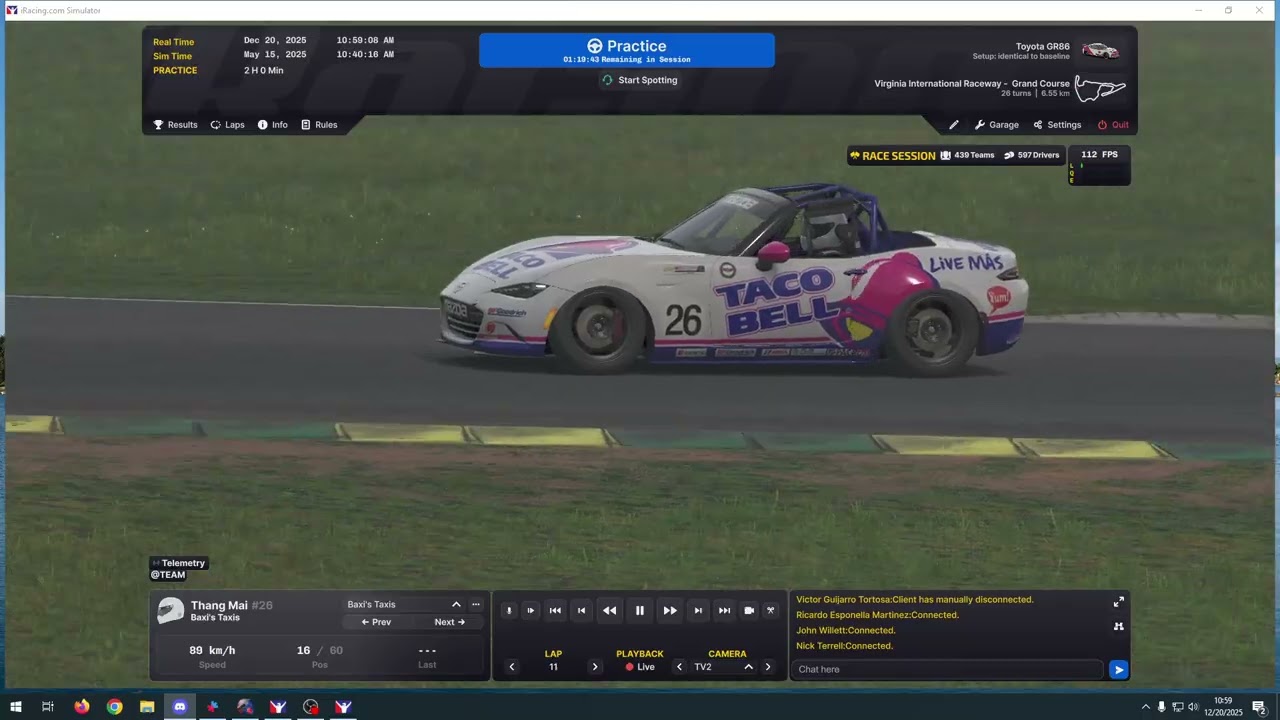Open Windows Task View
This screenshot has width=1280, height=720.
(48, 707)
